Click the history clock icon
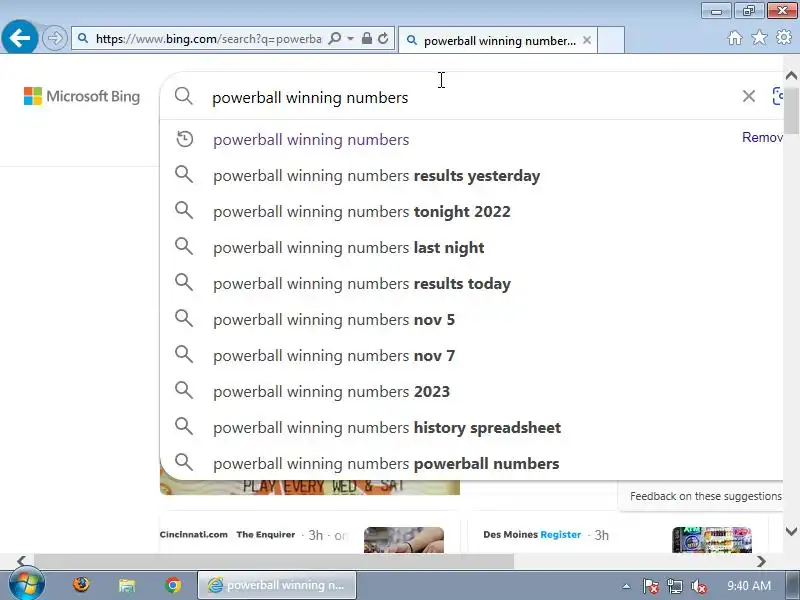 coord(184,139)
